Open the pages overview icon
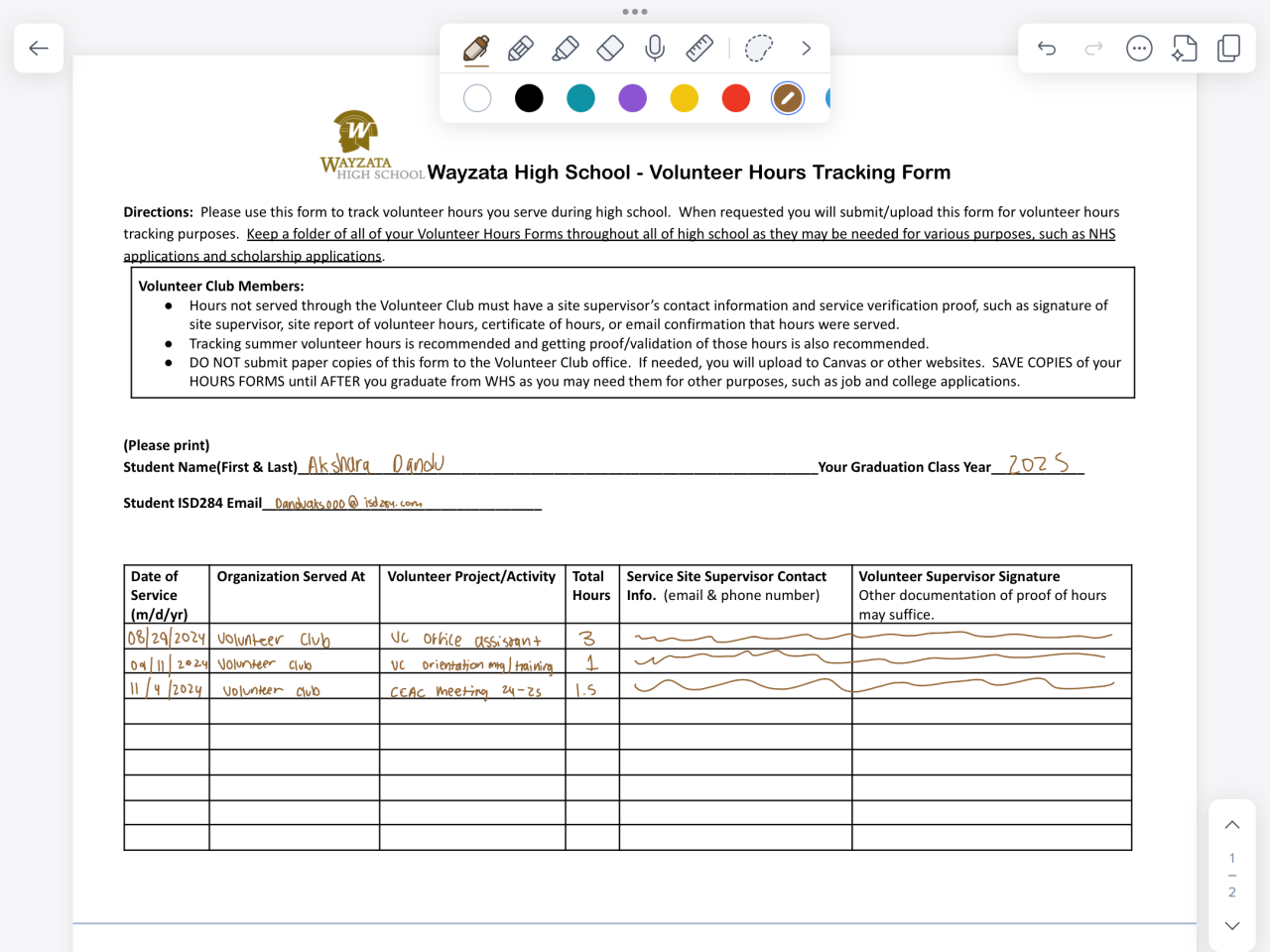Image resolution: width=1270 pixels, height=952 pixels. click(1229, 49)
